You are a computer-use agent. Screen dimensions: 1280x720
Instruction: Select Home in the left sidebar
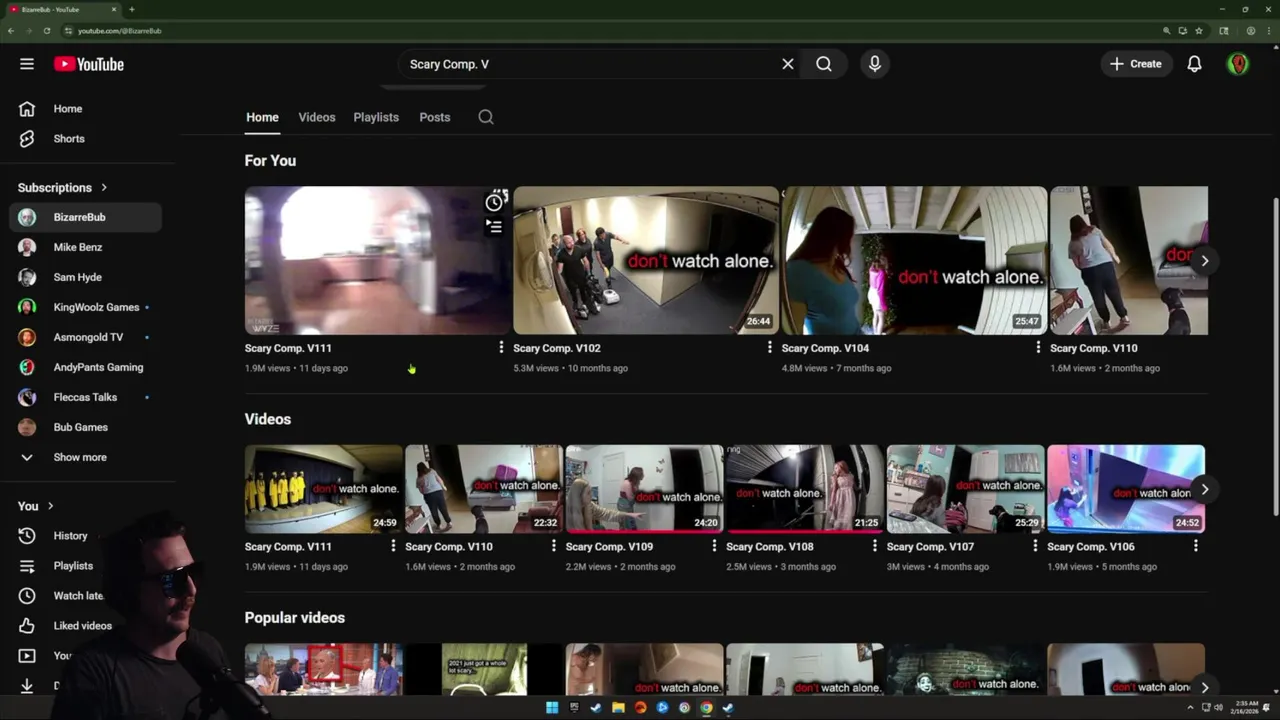coord(85,109)
